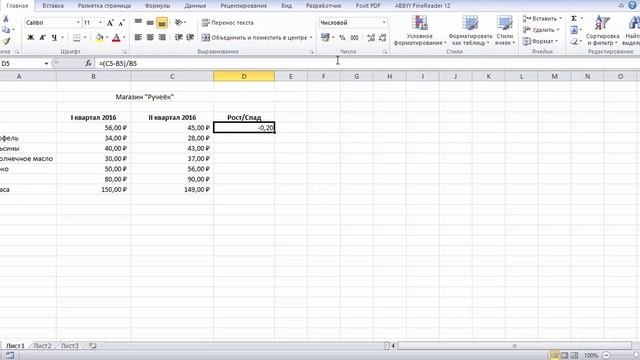Increase font size with large A icon
640x360 pixels.
pyautogui.click(x=110, y=23)
